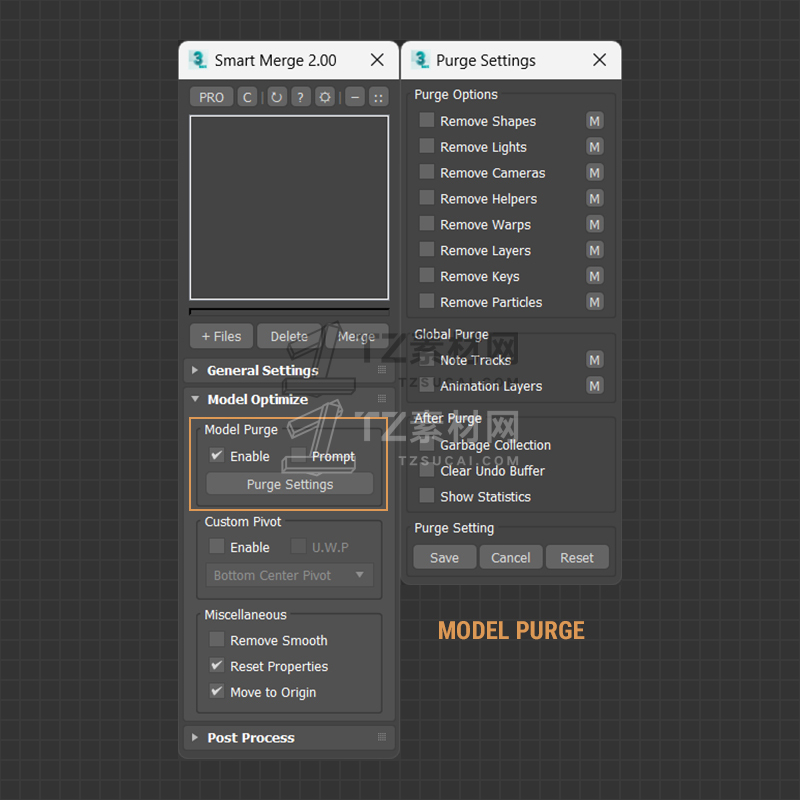Viewport: 800px width, 800px height.
Task: Save the purge settings
Action: (444, 557)
